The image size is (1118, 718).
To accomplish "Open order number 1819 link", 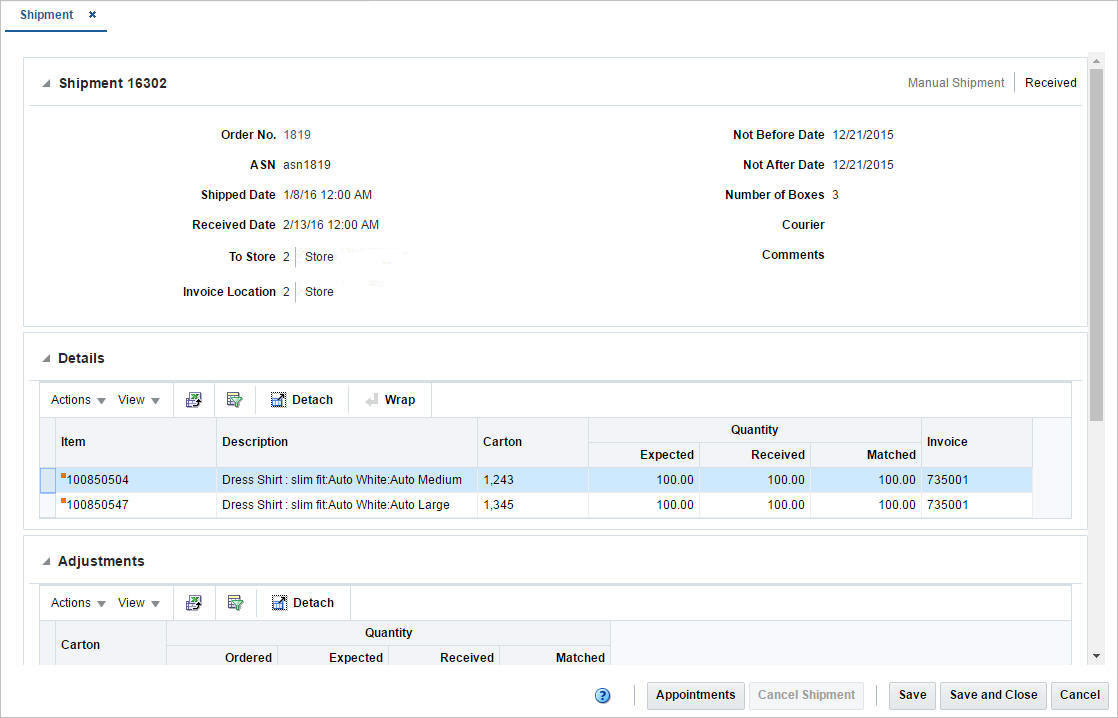I will click(x=297, y=135).
